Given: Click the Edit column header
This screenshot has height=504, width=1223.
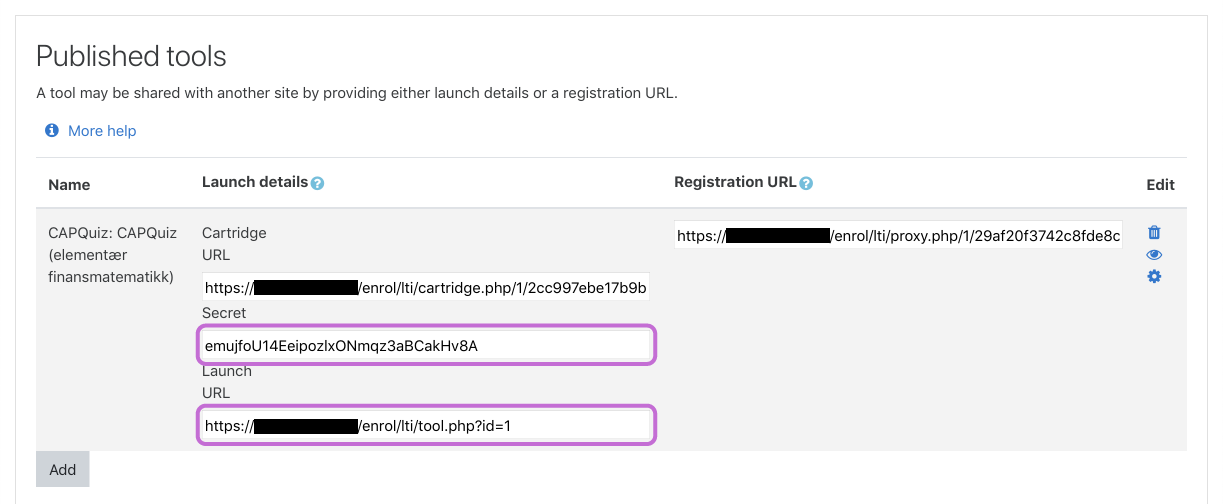Looking at the screenshot, I should click(x=1161, y=185).
